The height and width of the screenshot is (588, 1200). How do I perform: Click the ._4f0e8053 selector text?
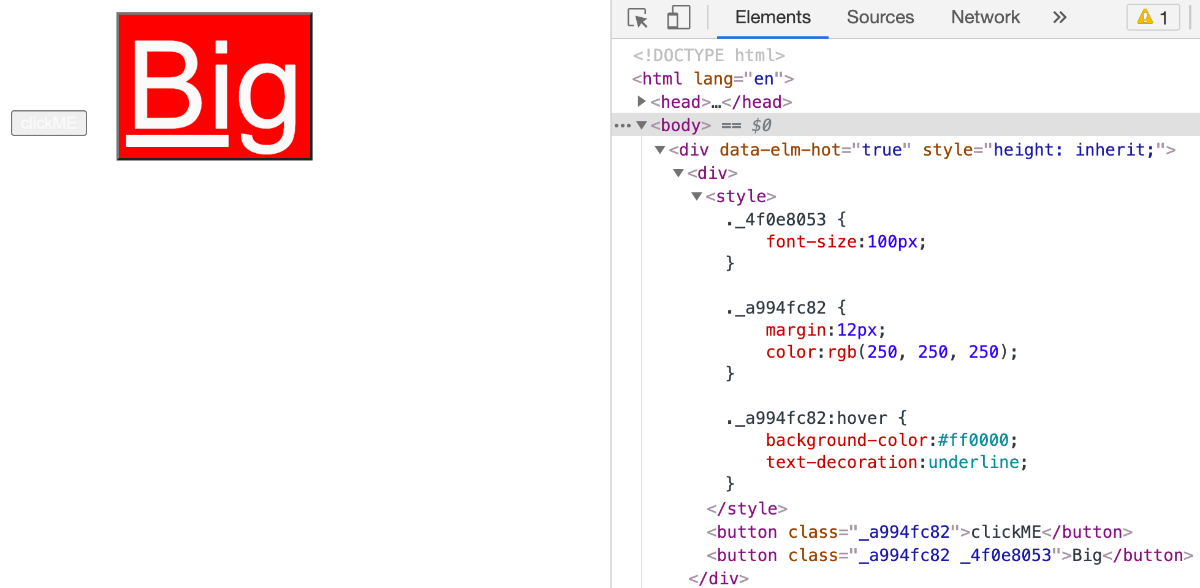[777, 219]
